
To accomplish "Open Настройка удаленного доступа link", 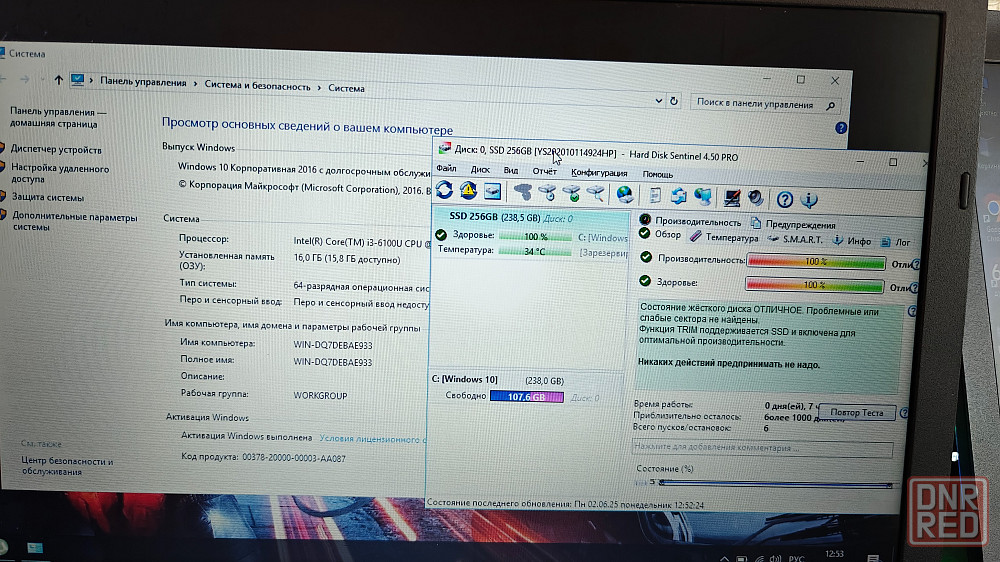I will pos(60,174).
